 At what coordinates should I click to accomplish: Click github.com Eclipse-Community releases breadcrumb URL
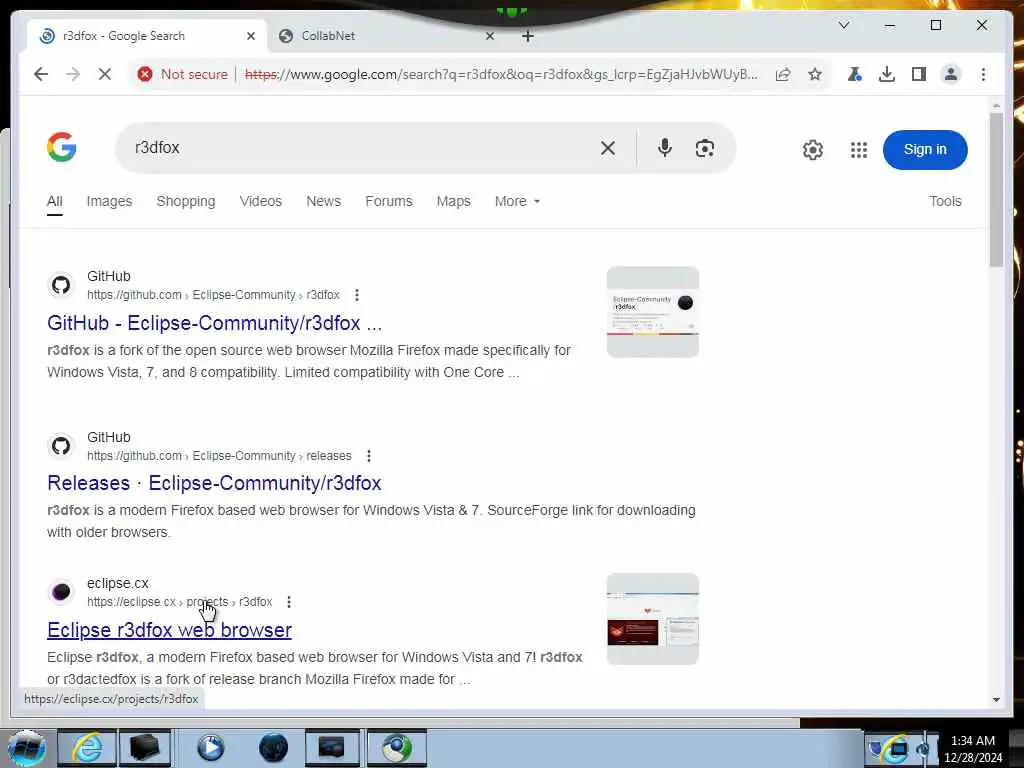219,456
